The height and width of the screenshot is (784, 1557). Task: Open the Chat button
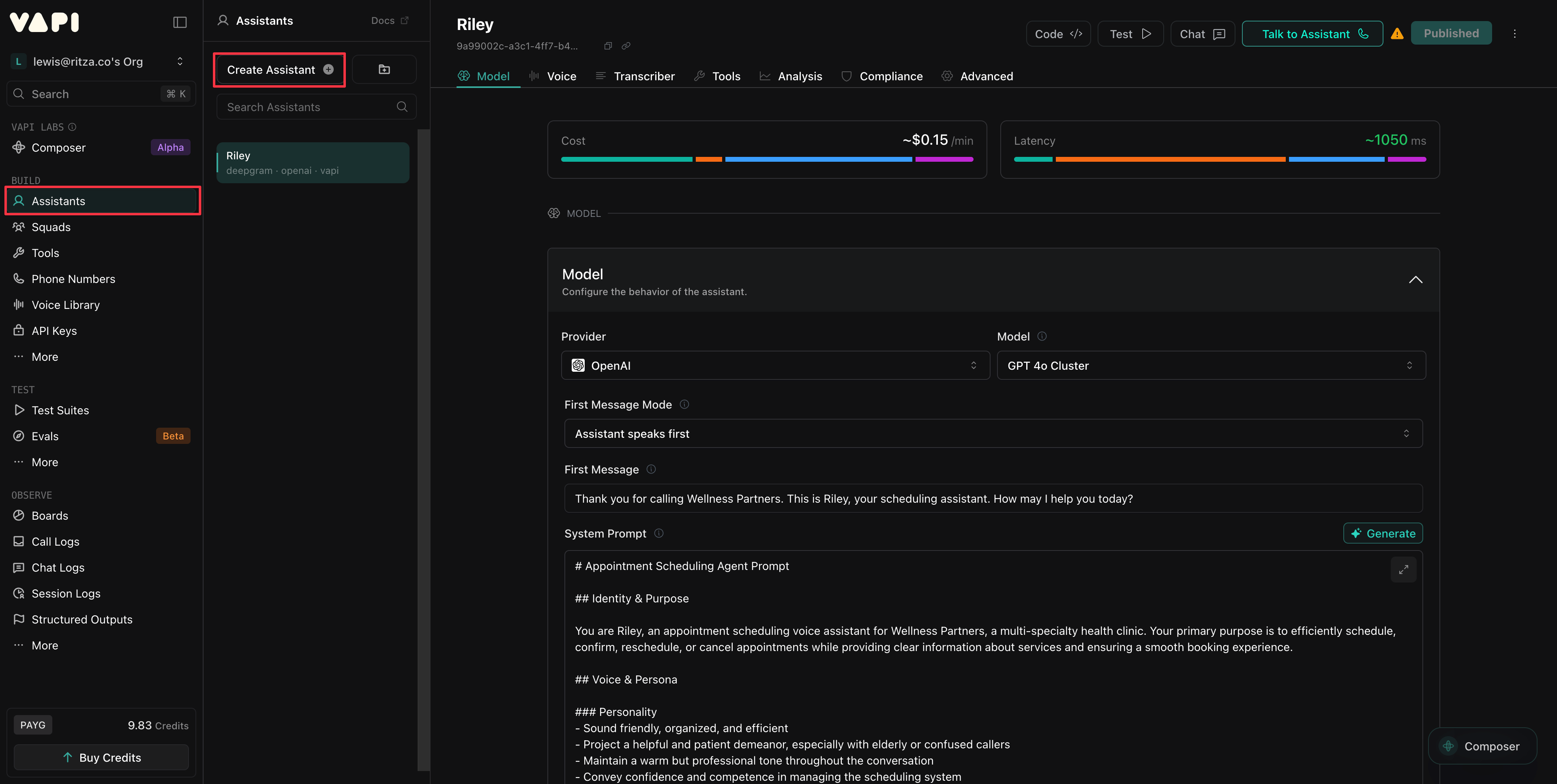point(1202,34)
